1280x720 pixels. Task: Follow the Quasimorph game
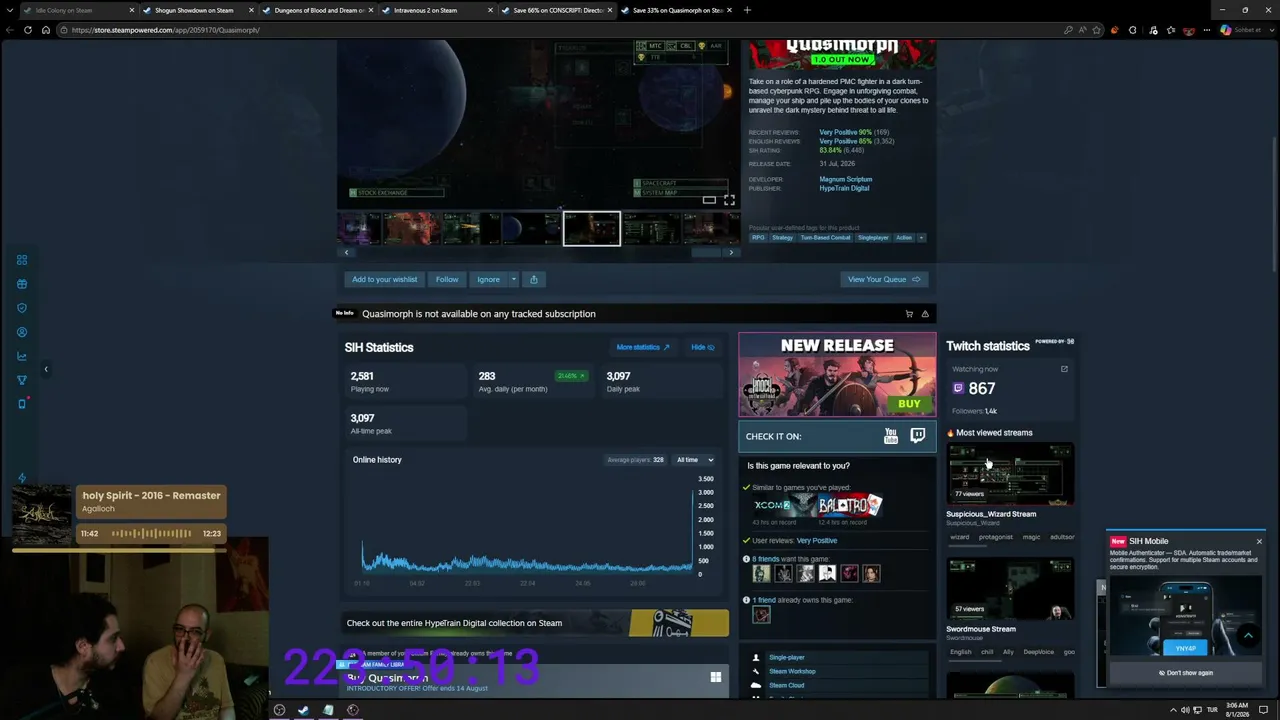point(447,280)
